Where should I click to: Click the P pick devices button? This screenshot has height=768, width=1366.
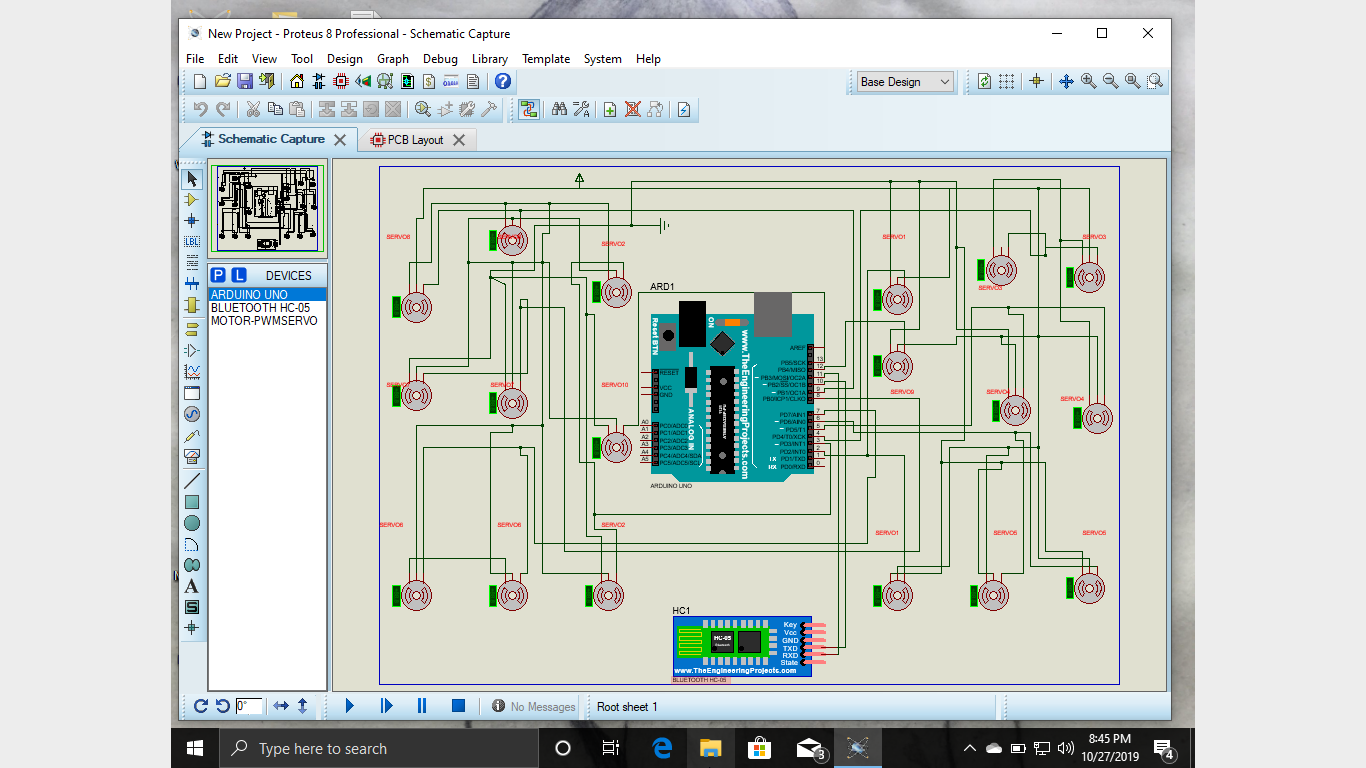tap(218, 275)
